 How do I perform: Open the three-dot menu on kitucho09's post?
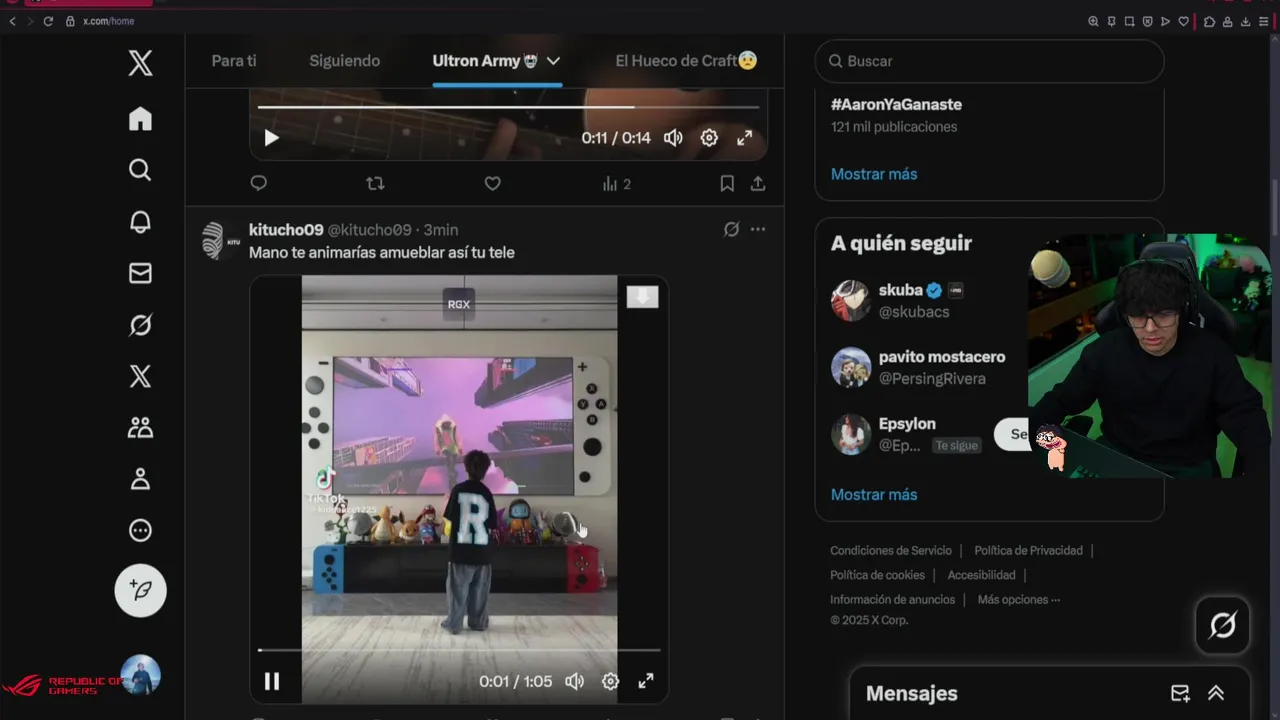tap(758, 230)
